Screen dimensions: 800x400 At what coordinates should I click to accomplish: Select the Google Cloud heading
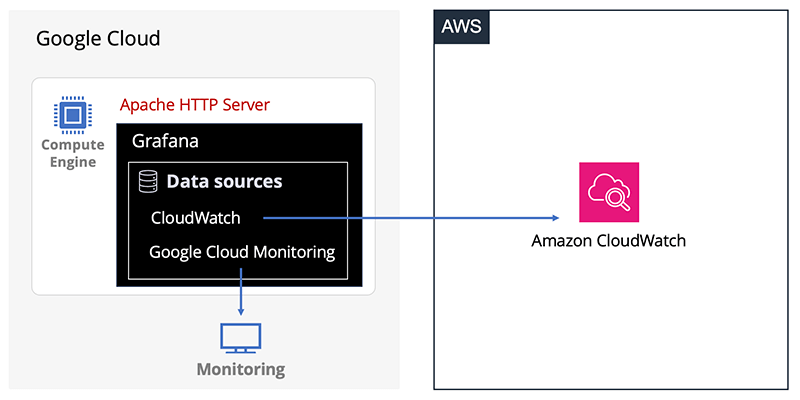click(98, 38)
